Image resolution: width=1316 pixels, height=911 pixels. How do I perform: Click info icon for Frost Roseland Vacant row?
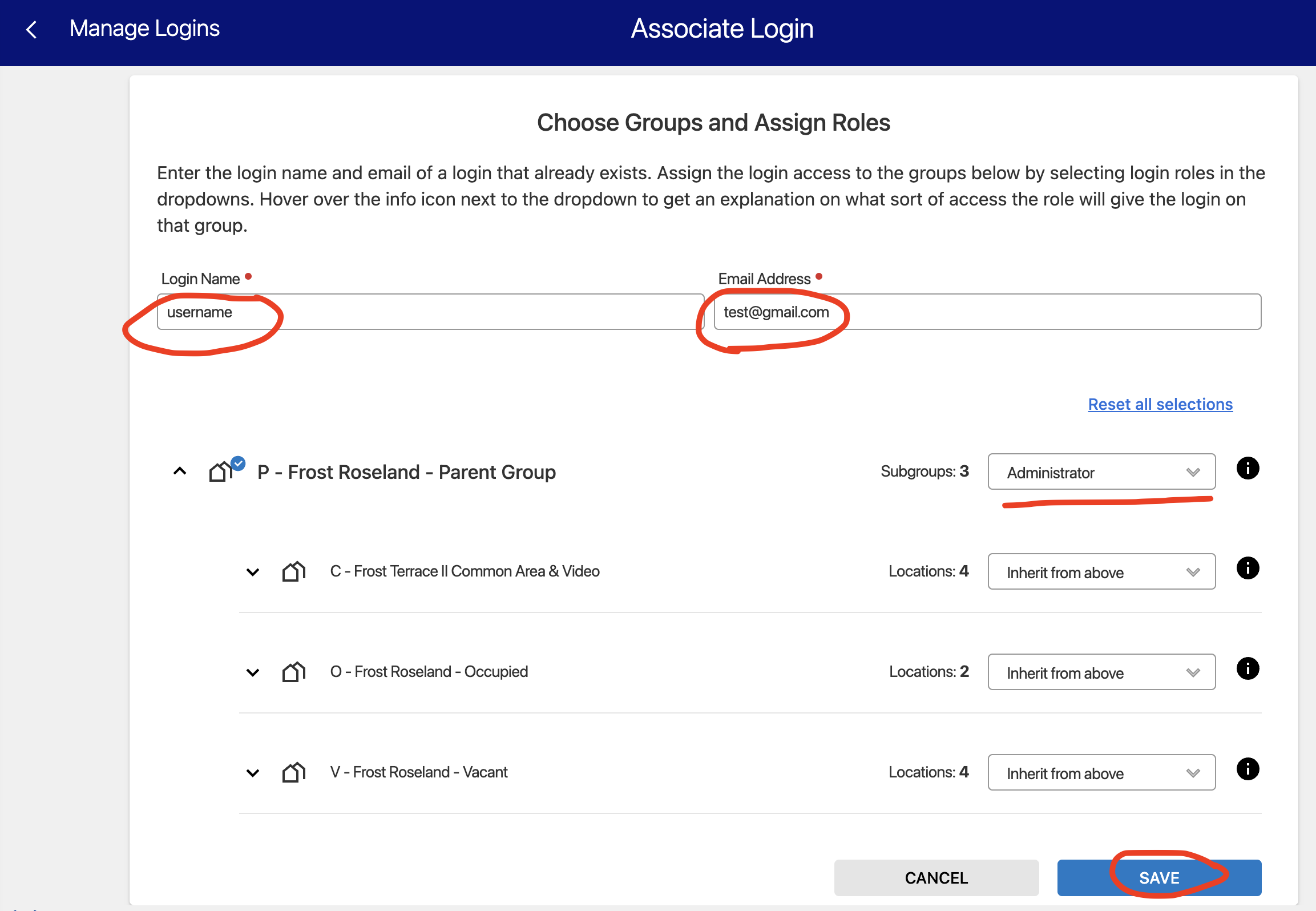click(1248, 769)
